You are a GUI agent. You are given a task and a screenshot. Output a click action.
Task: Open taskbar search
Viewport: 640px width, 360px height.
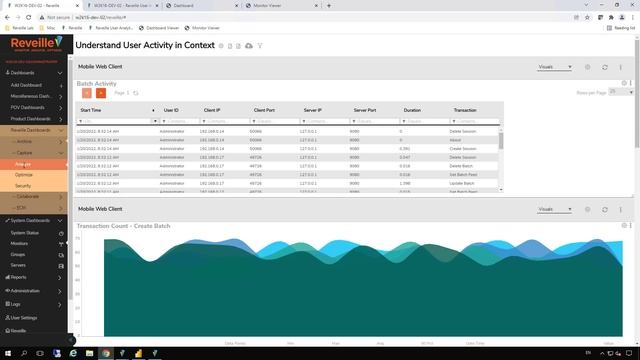(x=24, y=353)
